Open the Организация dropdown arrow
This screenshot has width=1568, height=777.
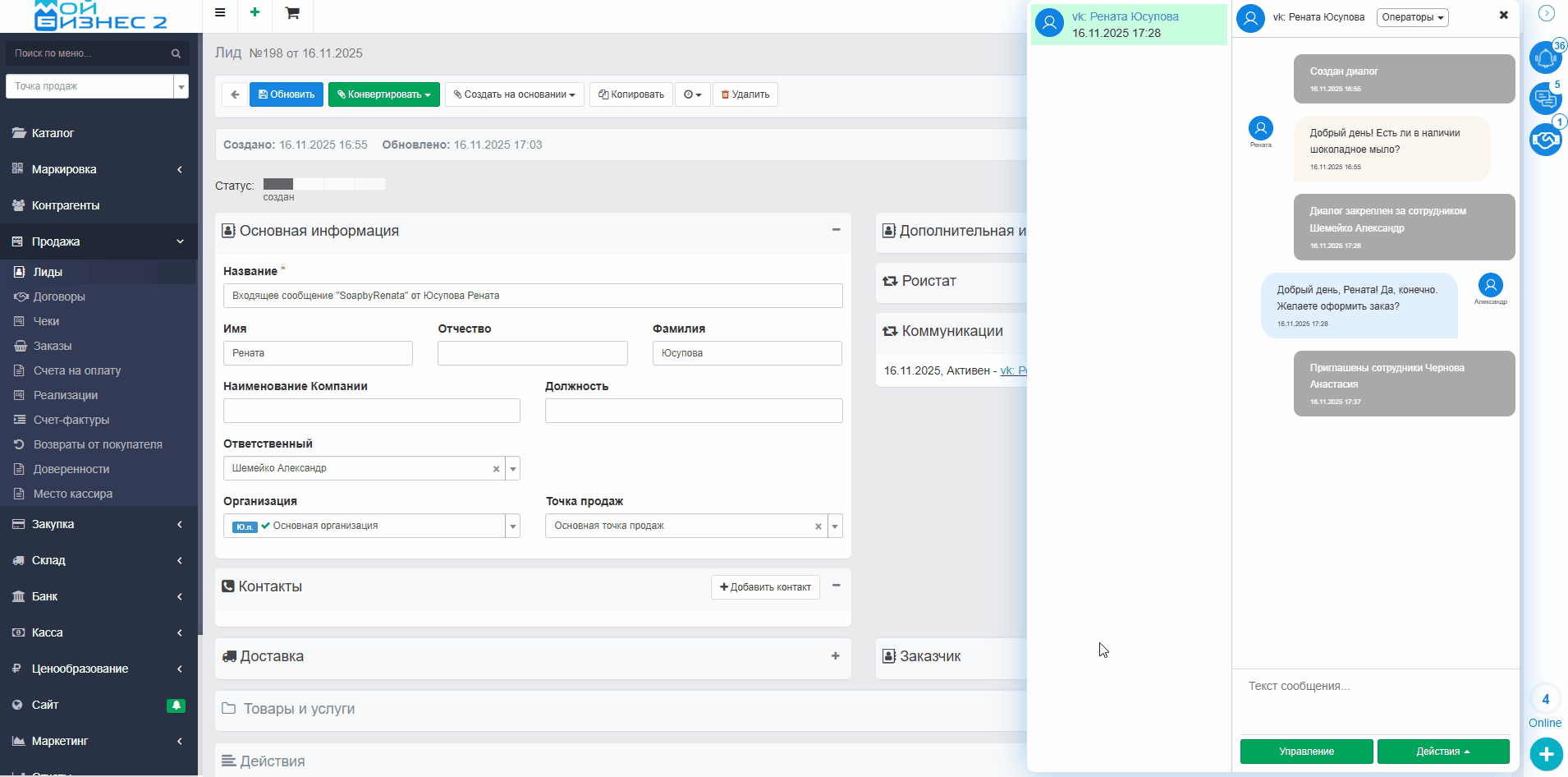click(x=513, y=526)
